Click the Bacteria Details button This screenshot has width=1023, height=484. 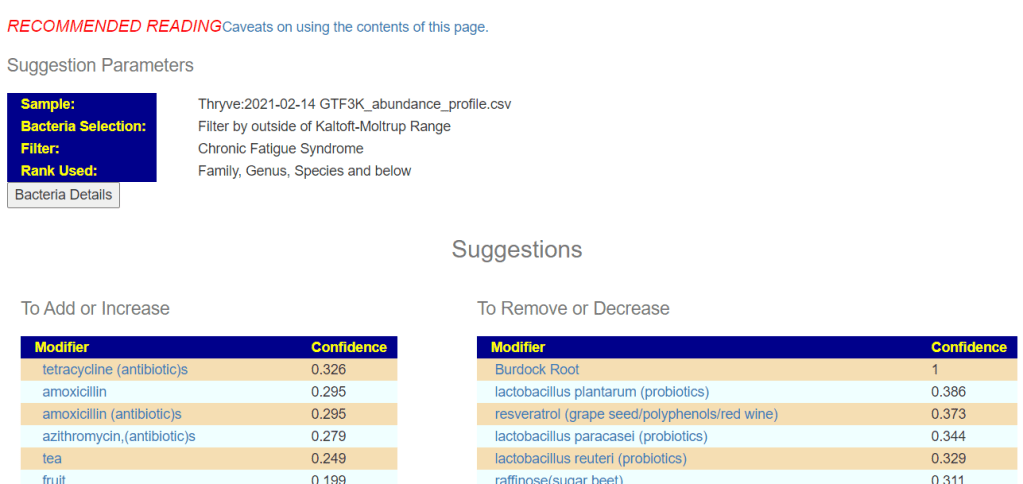(63, 194)
